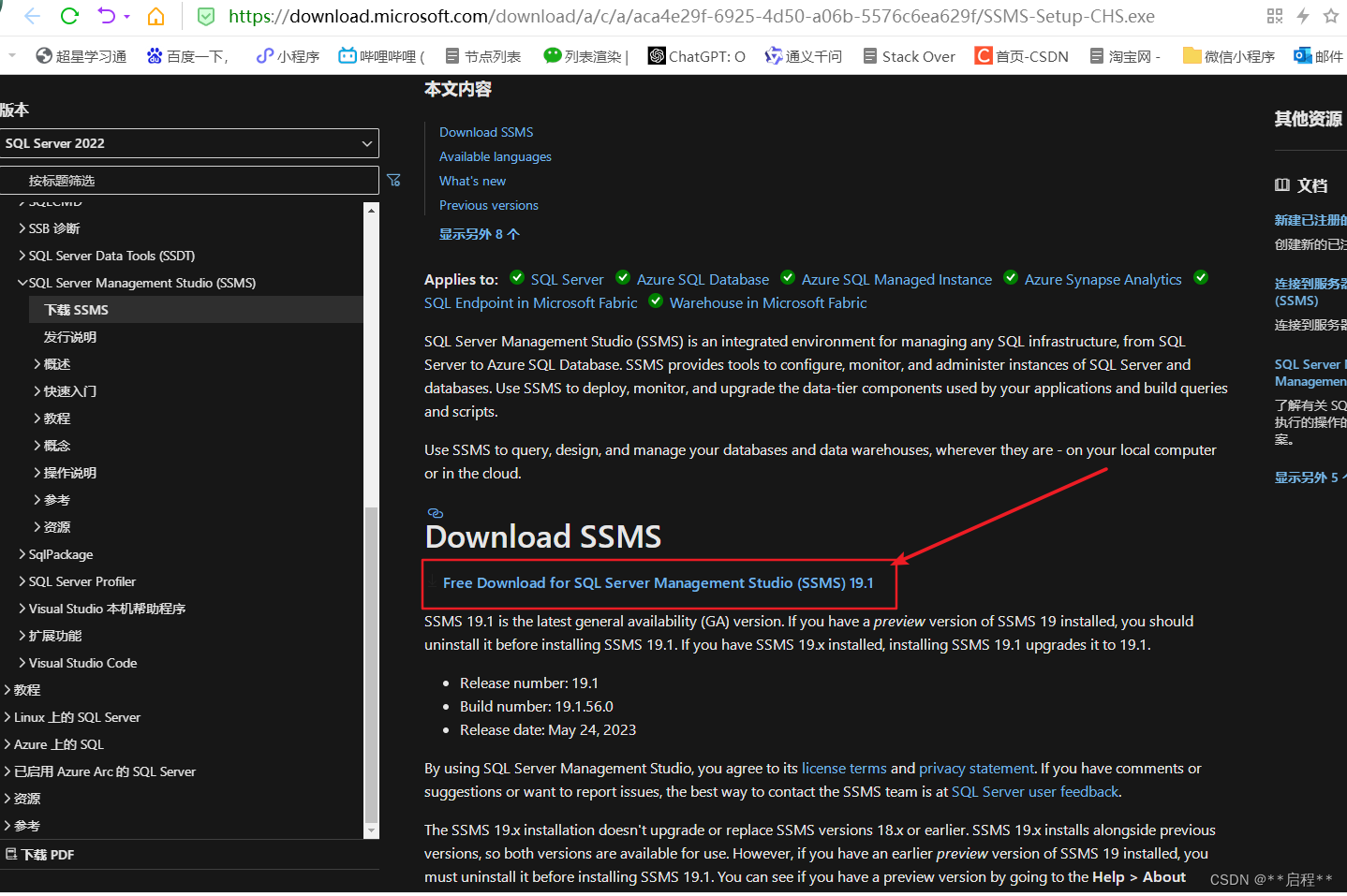Open 百度一下 bookmark

pos(187,56)
